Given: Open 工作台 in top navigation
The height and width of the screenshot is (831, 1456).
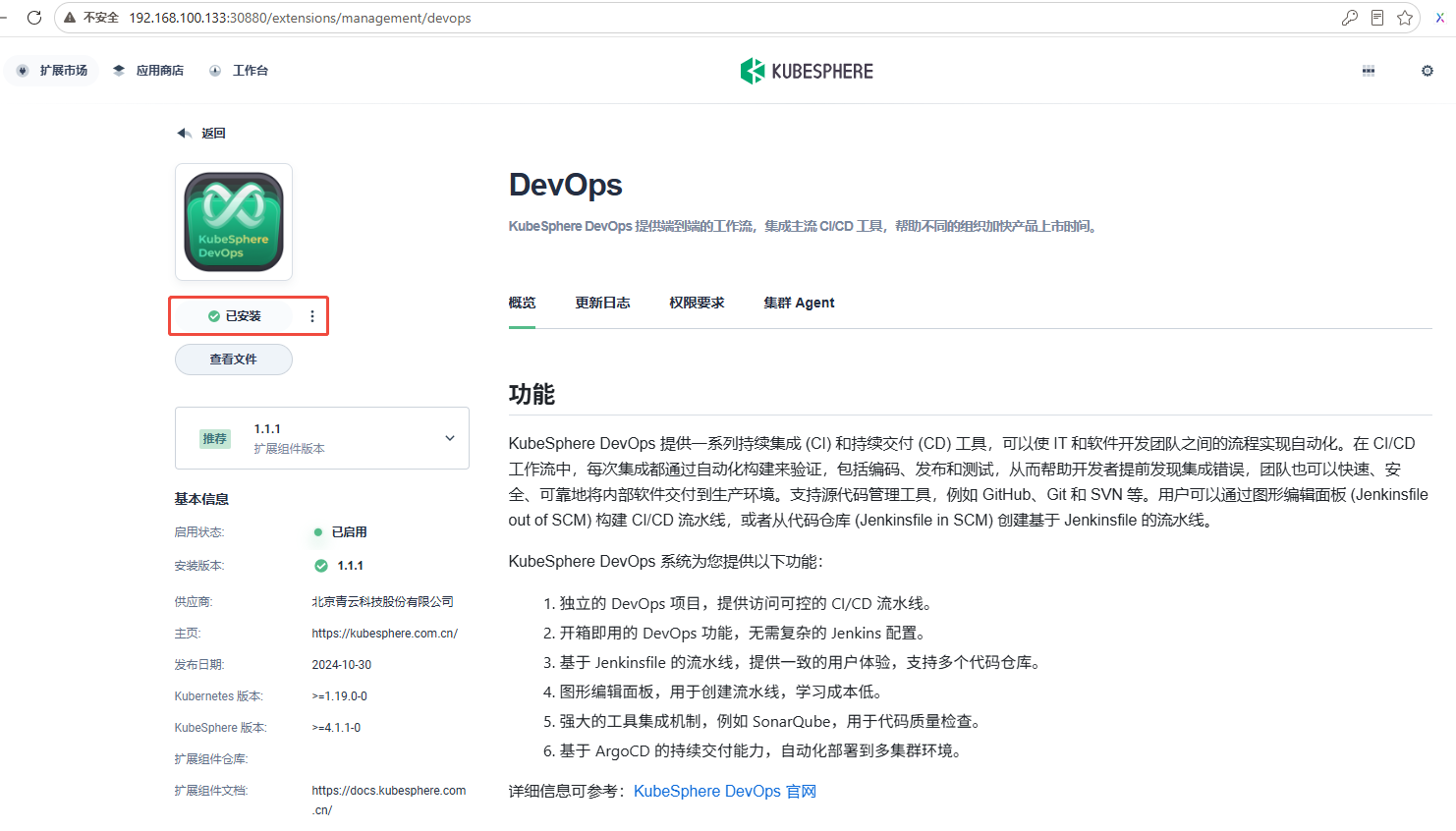Looking at the screenshot, I should tap(239, 71).
